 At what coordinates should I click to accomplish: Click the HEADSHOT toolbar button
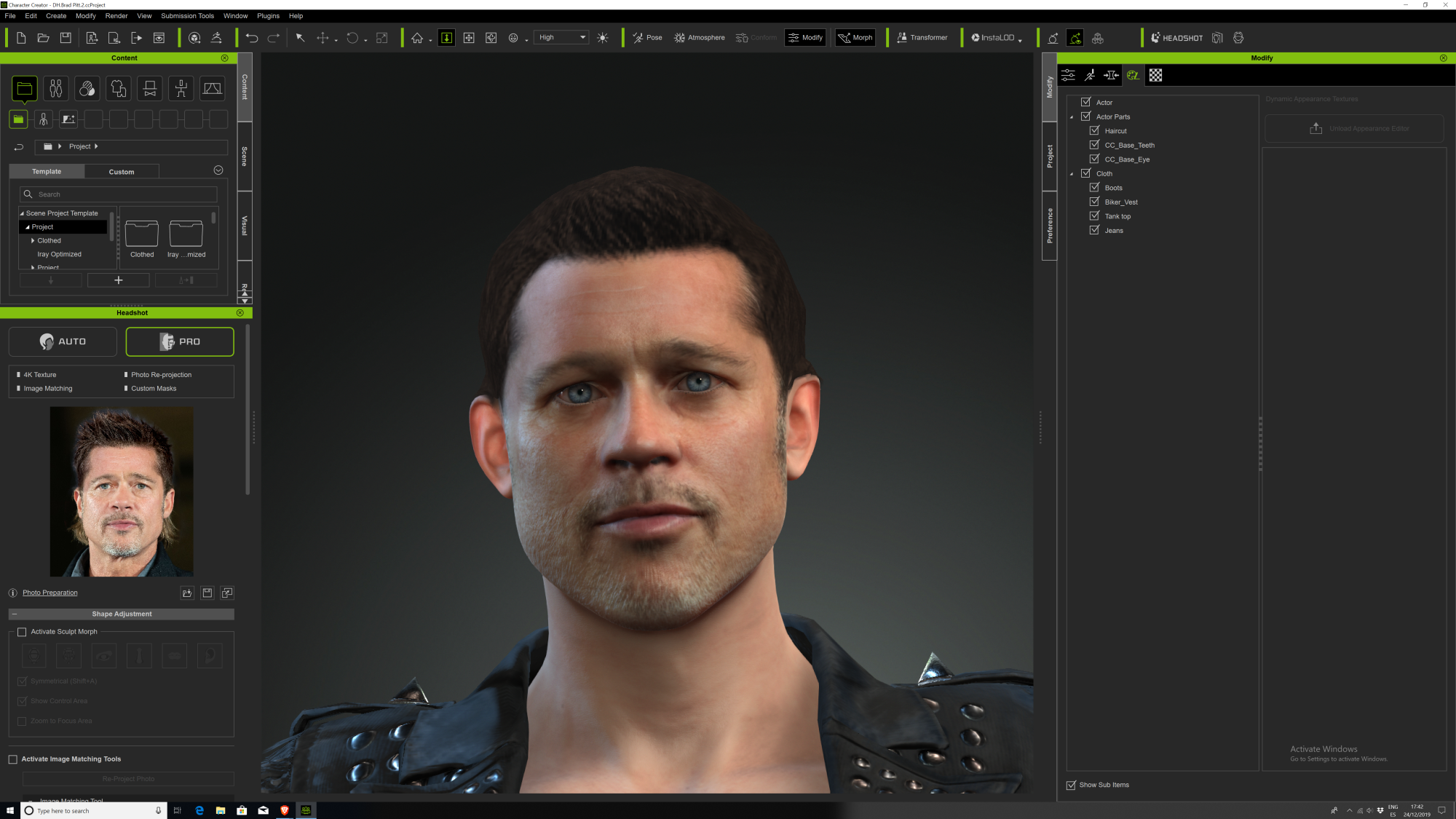1176,38
